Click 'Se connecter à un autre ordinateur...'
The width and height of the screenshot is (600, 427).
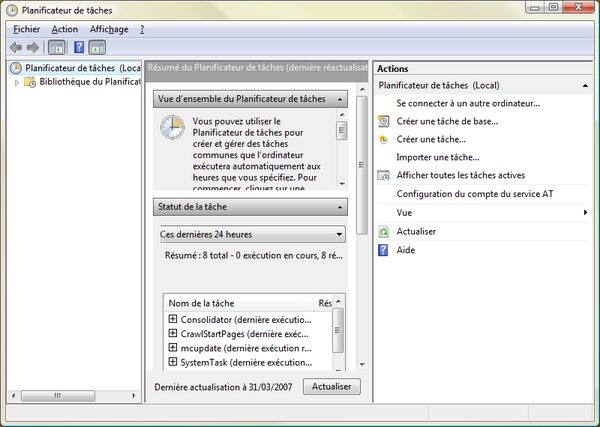[x=468, y=103]
